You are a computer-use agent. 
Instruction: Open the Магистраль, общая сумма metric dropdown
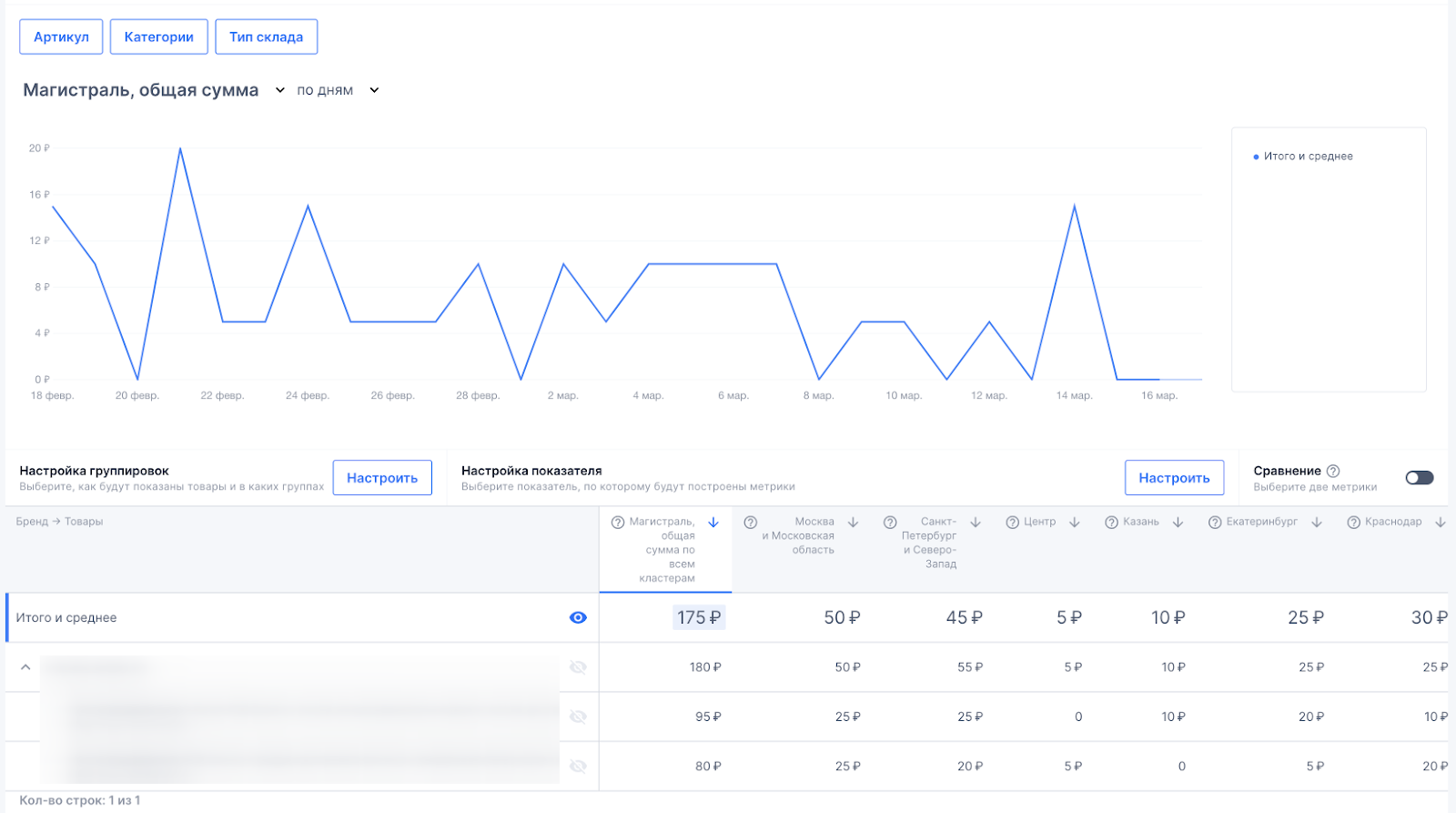[280, 90]
